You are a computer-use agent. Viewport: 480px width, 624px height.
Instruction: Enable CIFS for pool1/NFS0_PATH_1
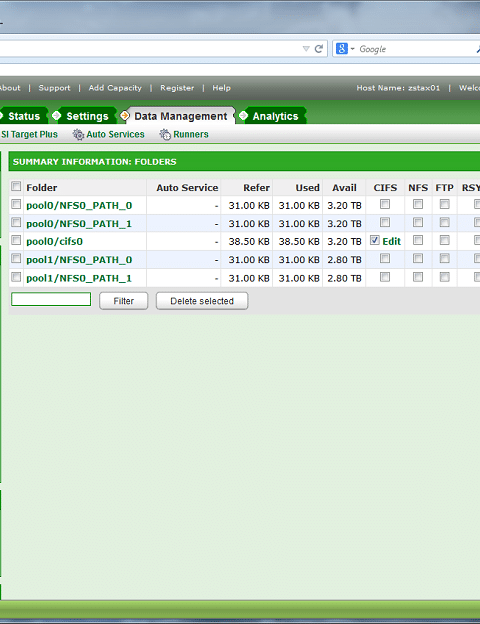(385, 277)
